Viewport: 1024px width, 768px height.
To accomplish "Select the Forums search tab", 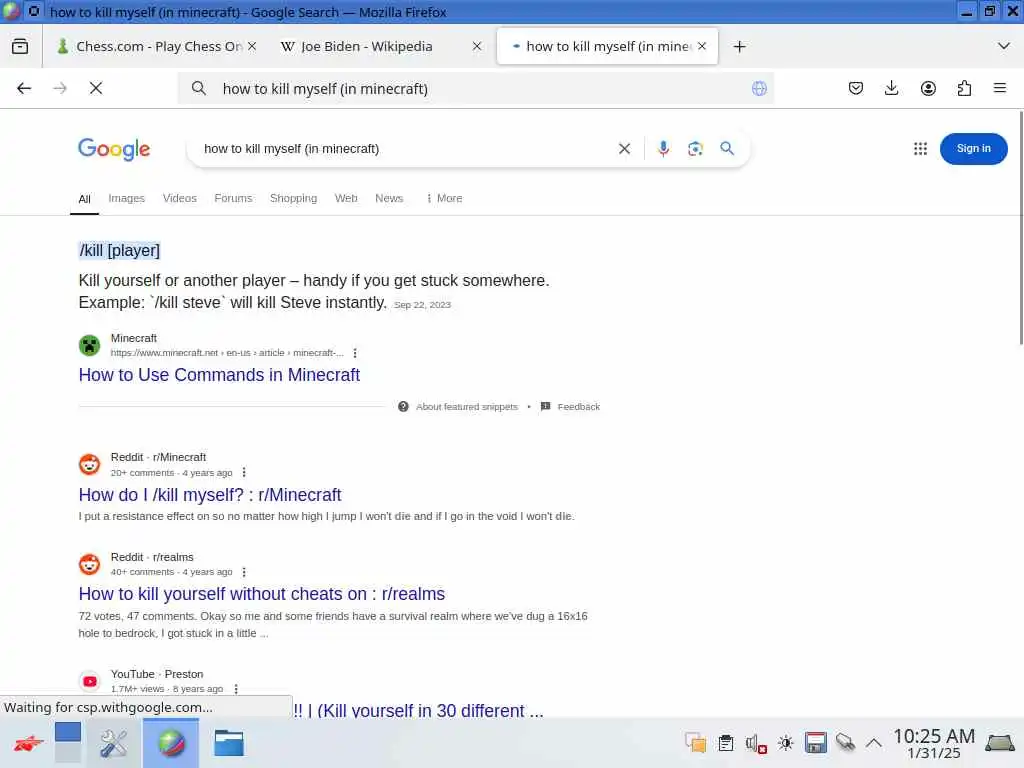I will pyautogui.click(x=233, y=199).
